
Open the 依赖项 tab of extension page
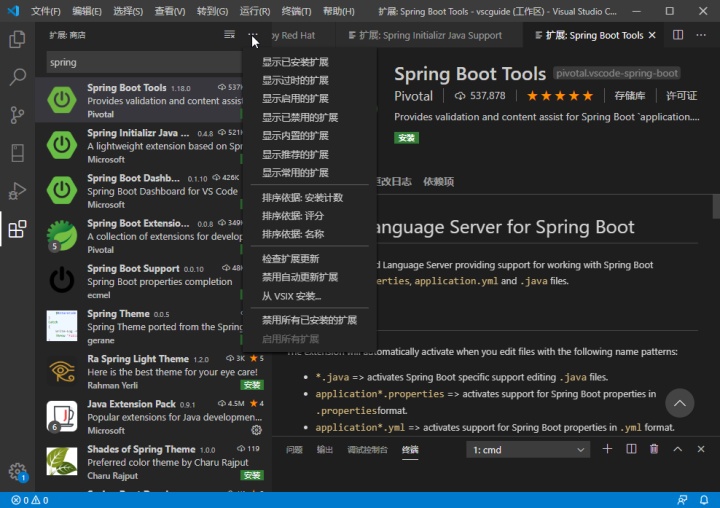[438, 181]
